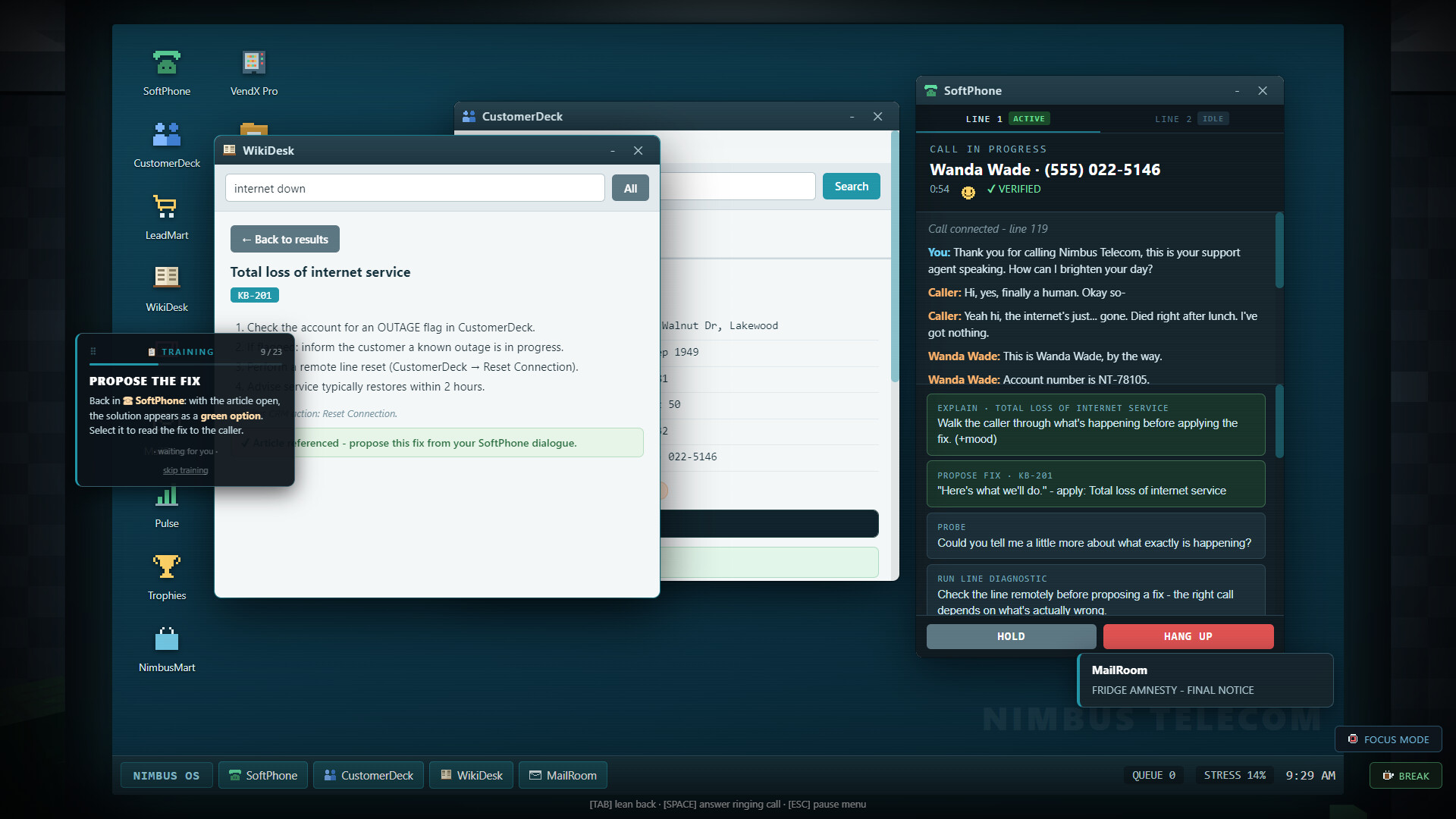Click the skip training link
The height and width of the screenshot is (819, 1456).
pyautogui.click(x=185, y=470)
